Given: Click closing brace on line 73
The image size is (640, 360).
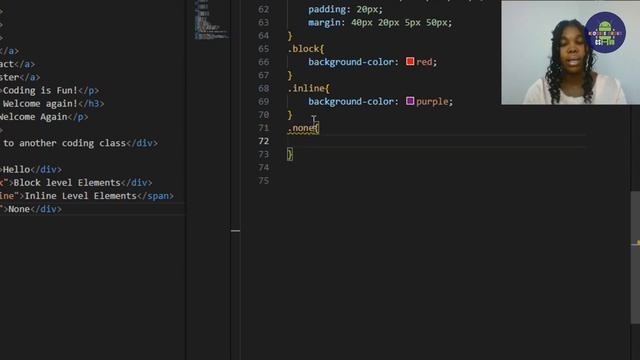Looking at the screenshot, I should [x=290, y=154].
